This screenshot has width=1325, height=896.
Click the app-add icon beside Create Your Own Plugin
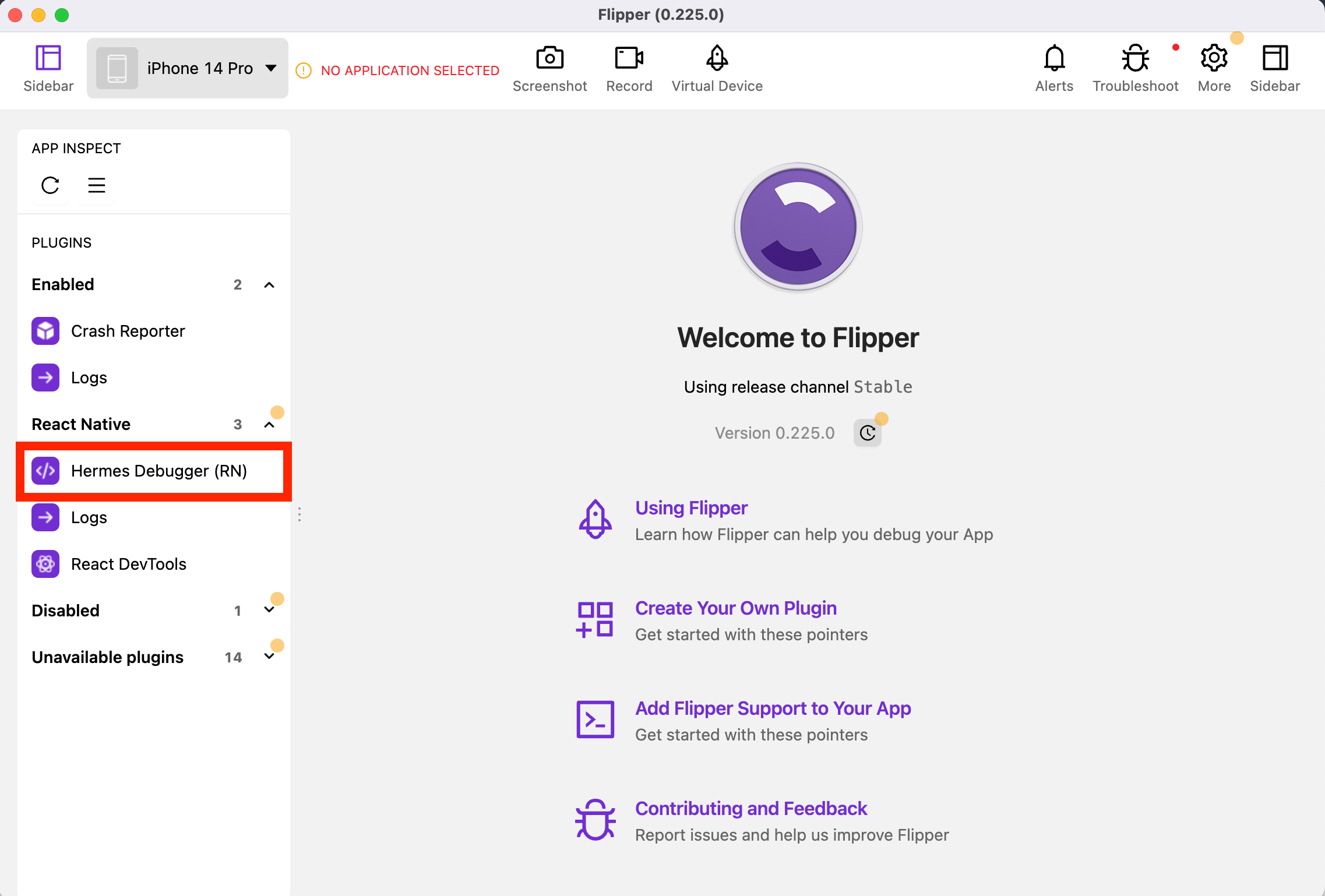pos(595,620)
